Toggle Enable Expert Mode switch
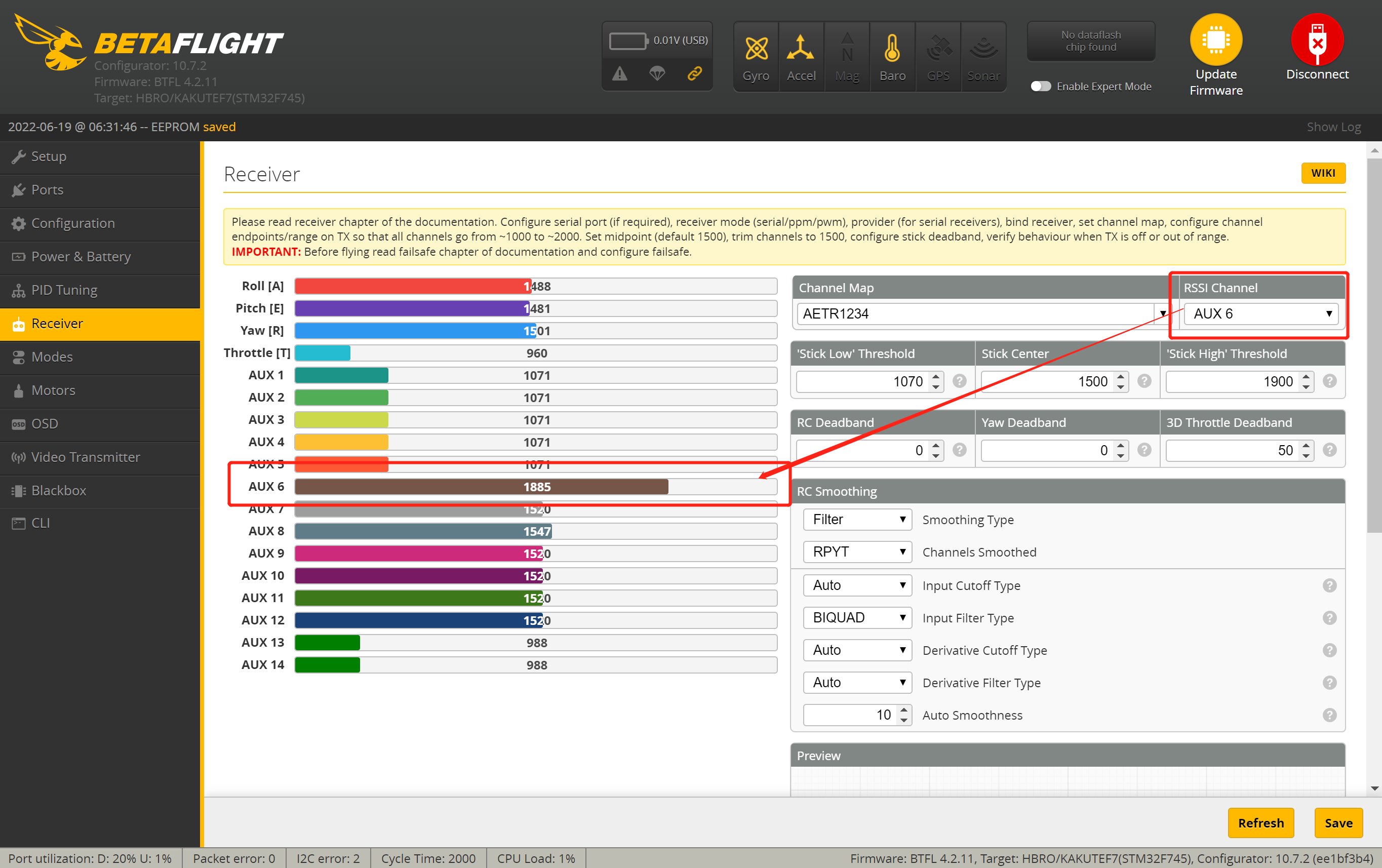 [x=1041, y=86]
